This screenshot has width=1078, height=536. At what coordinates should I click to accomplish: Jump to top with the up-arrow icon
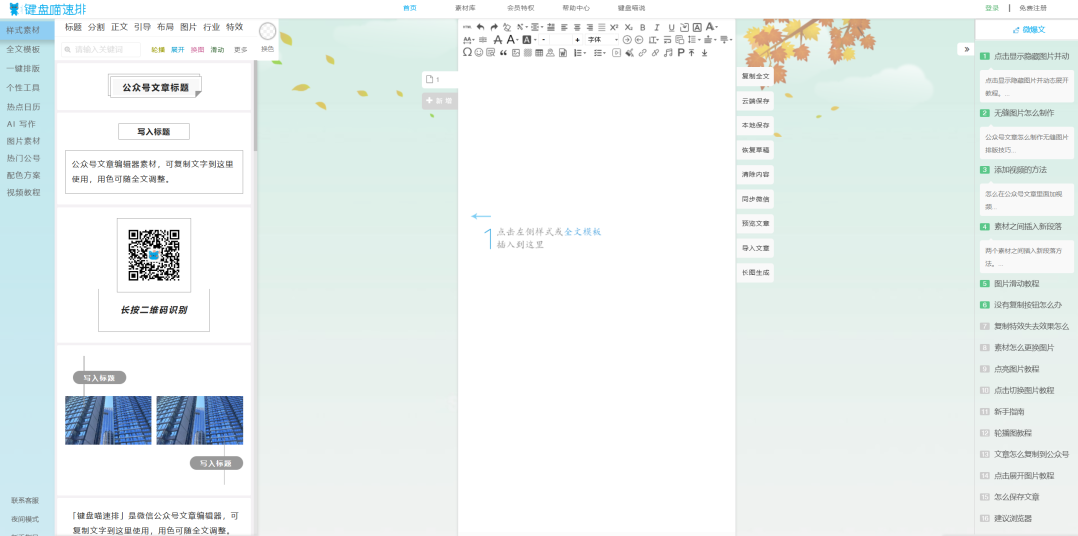(692, 52)
